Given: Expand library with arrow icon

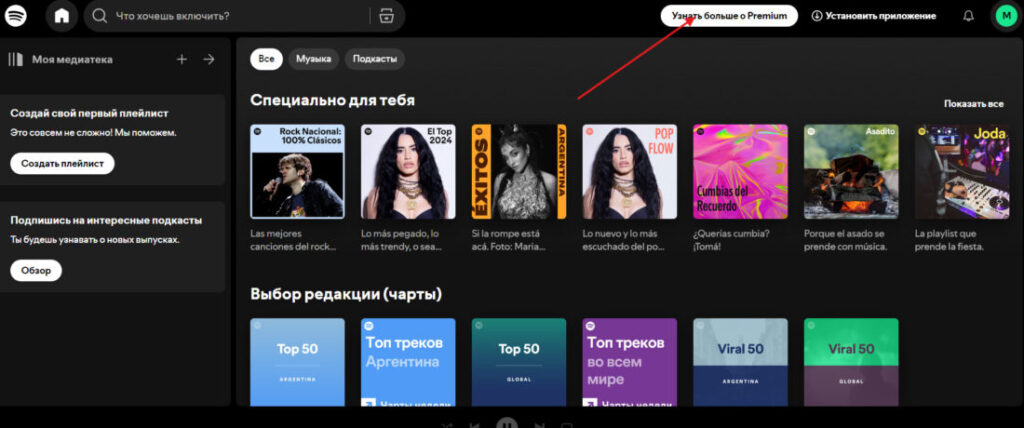Looking at the screenshot, I should (x=209, y=59).
